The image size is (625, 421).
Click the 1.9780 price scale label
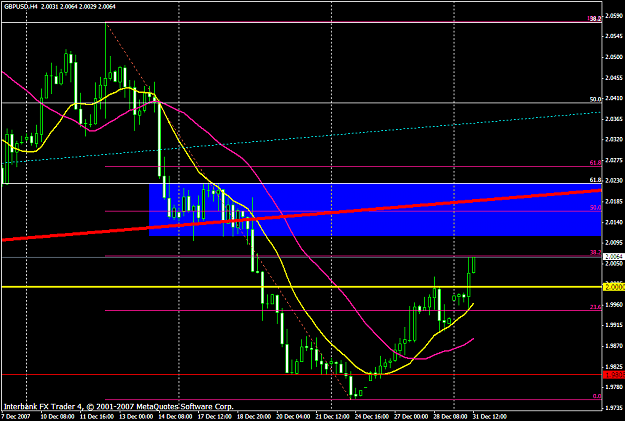(x=614, y=387)
